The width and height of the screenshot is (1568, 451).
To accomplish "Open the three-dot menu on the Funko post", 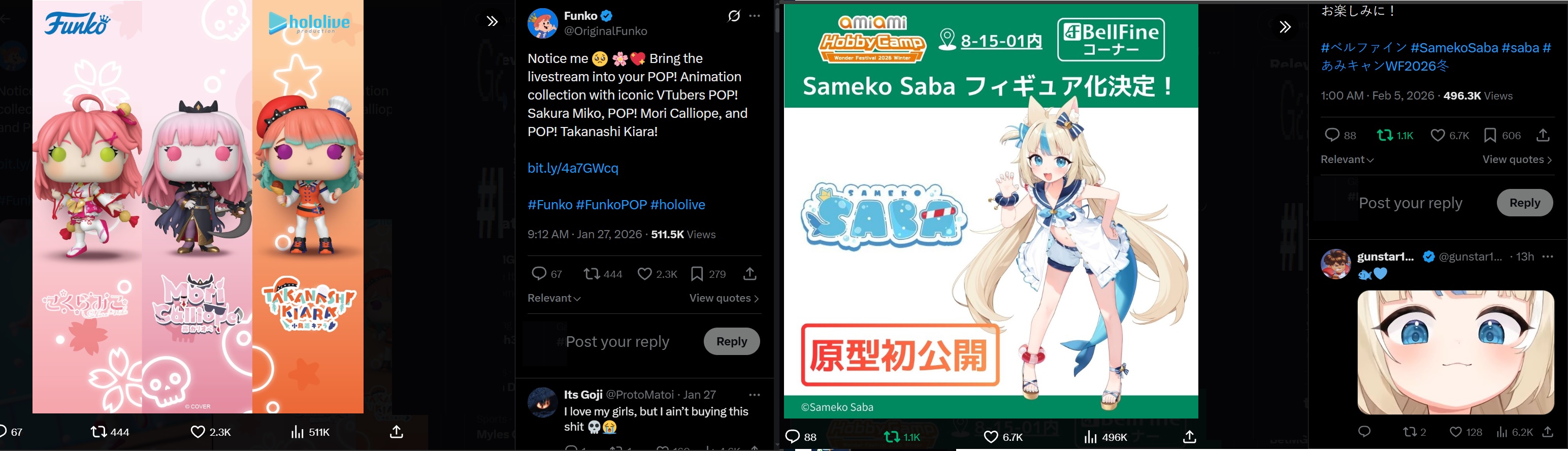I will (x=755, y=16).
